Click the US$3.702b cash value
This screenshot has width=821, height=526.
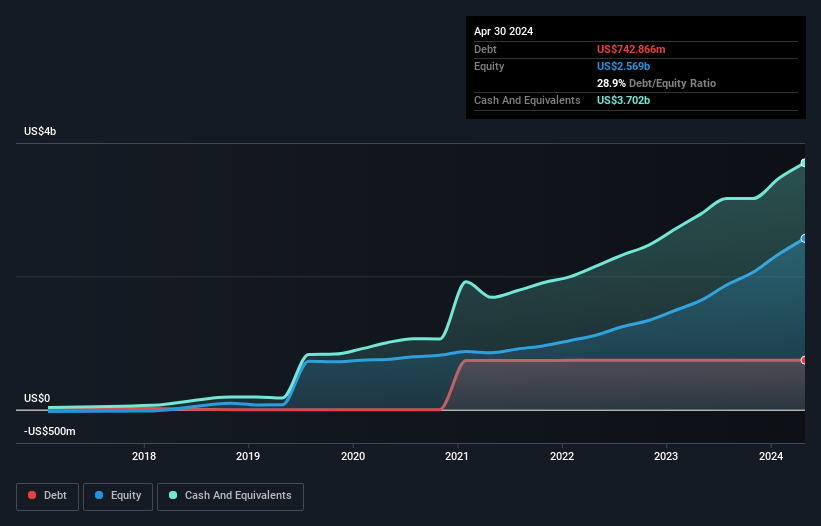pos(623,100)
